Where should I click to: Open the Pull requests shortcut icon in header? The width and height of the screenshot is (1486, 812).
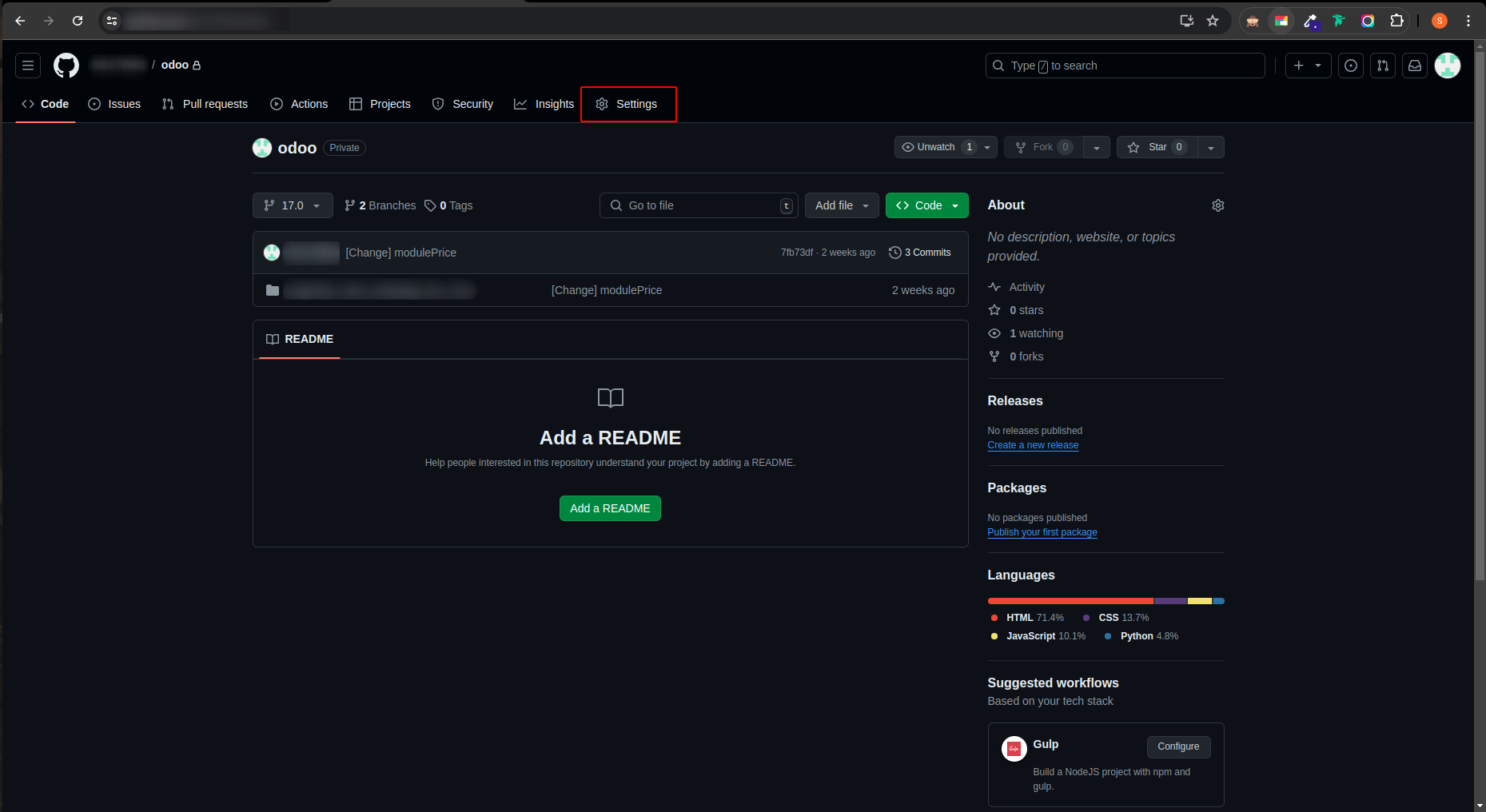[x=1383, y=66]
